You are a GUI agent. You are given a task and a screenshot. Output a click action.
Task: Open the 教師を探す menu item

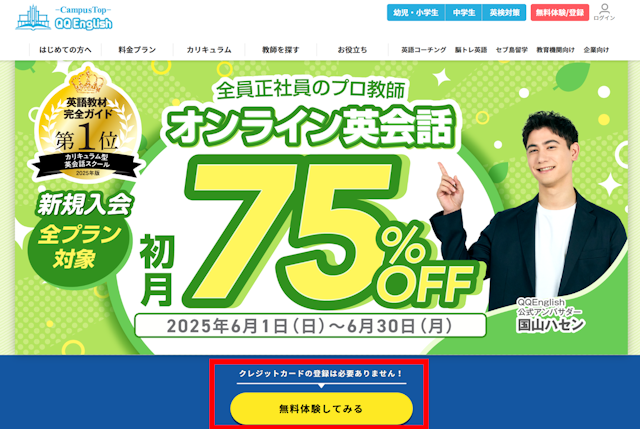tap(281, 50)
